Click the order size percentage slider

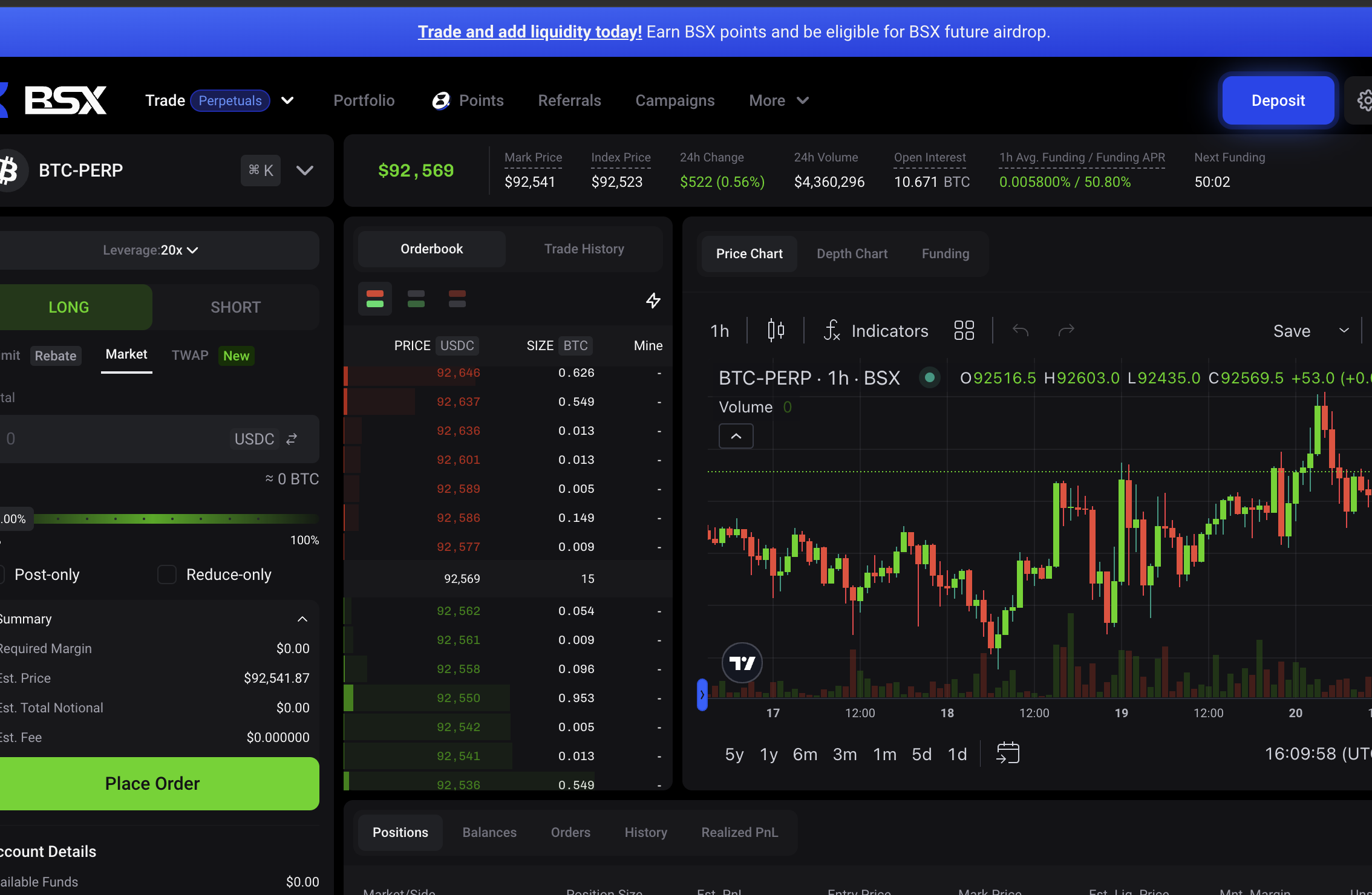[175, 519]
